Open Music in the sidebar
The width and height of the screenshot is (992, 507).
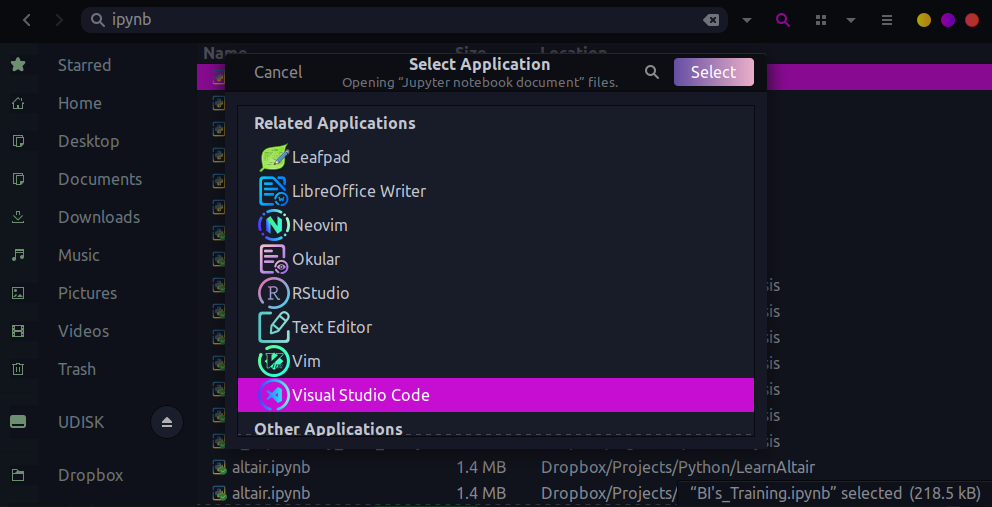pos(79,255)
